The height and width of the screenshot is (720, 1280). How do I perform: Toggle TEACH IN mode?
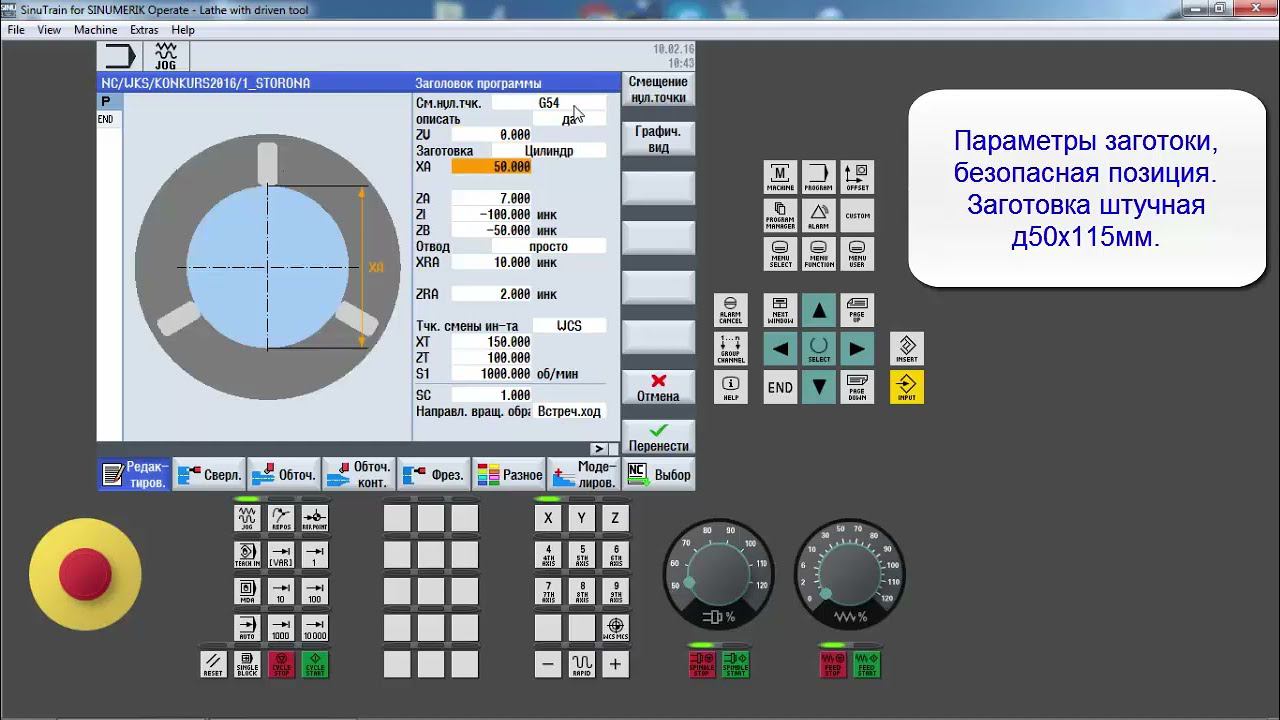[x=247, y=555]
